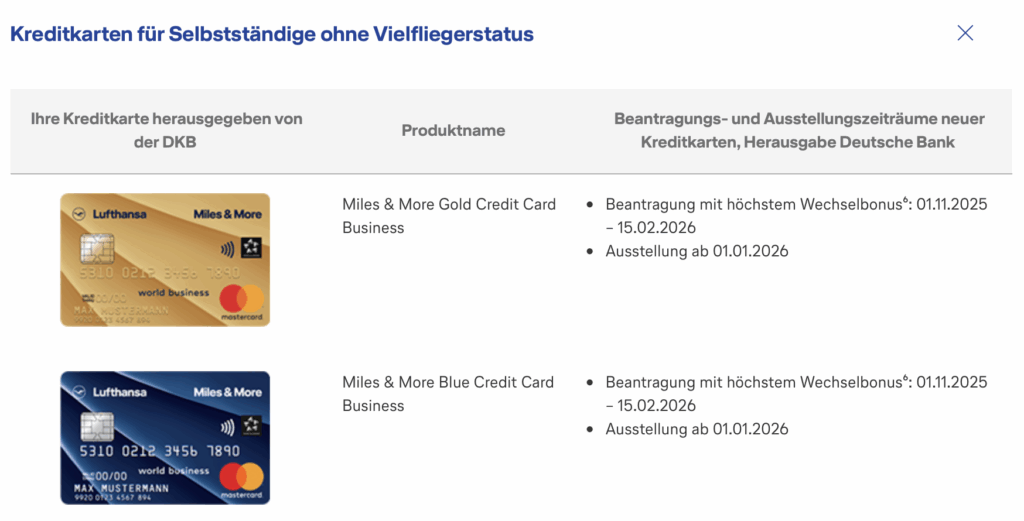Click the Mastercard logo on the blue card
This screenshot has width=1024, height=521.
[x=241, y=476]
